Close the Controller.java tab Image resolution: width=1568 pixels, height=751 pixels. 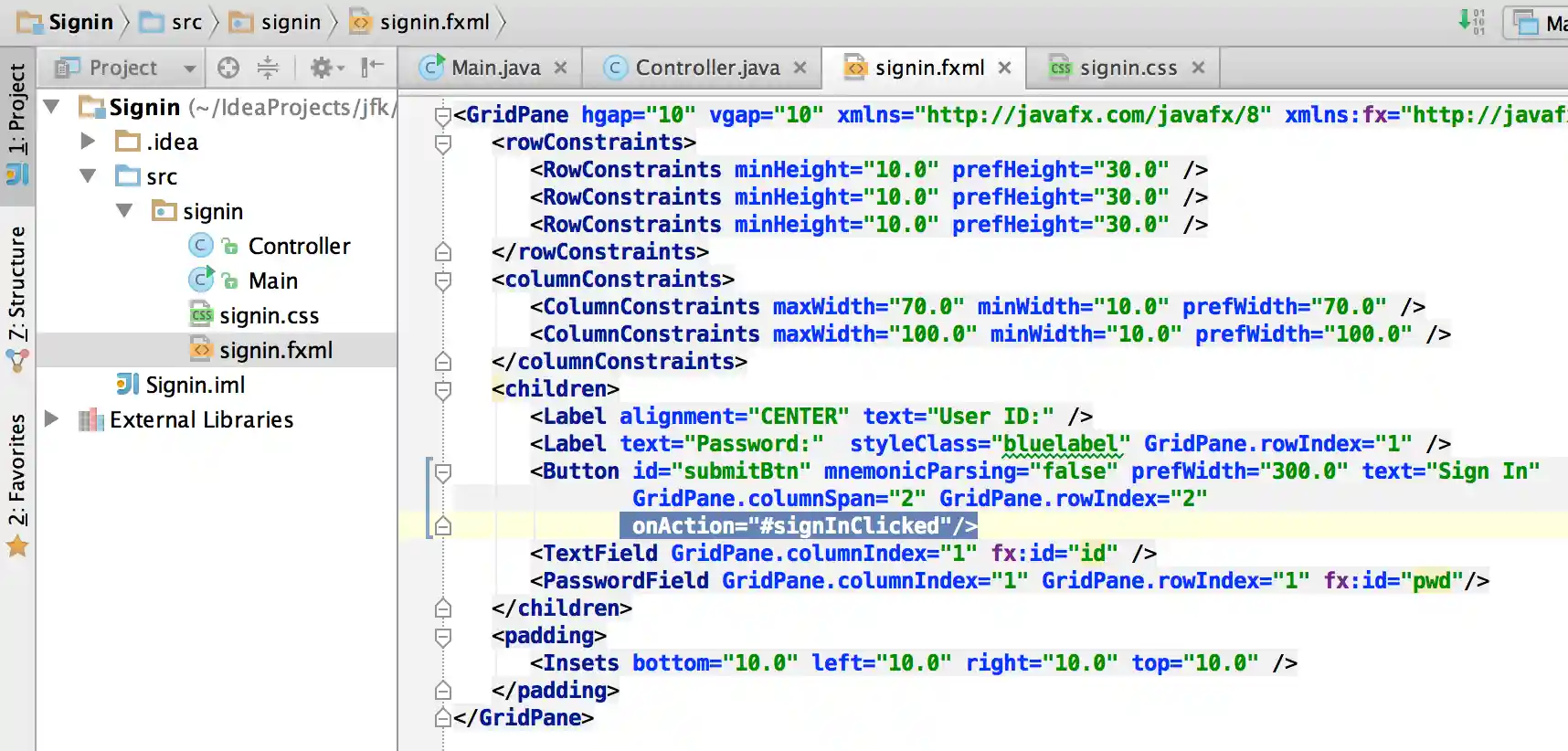[800, 68]
